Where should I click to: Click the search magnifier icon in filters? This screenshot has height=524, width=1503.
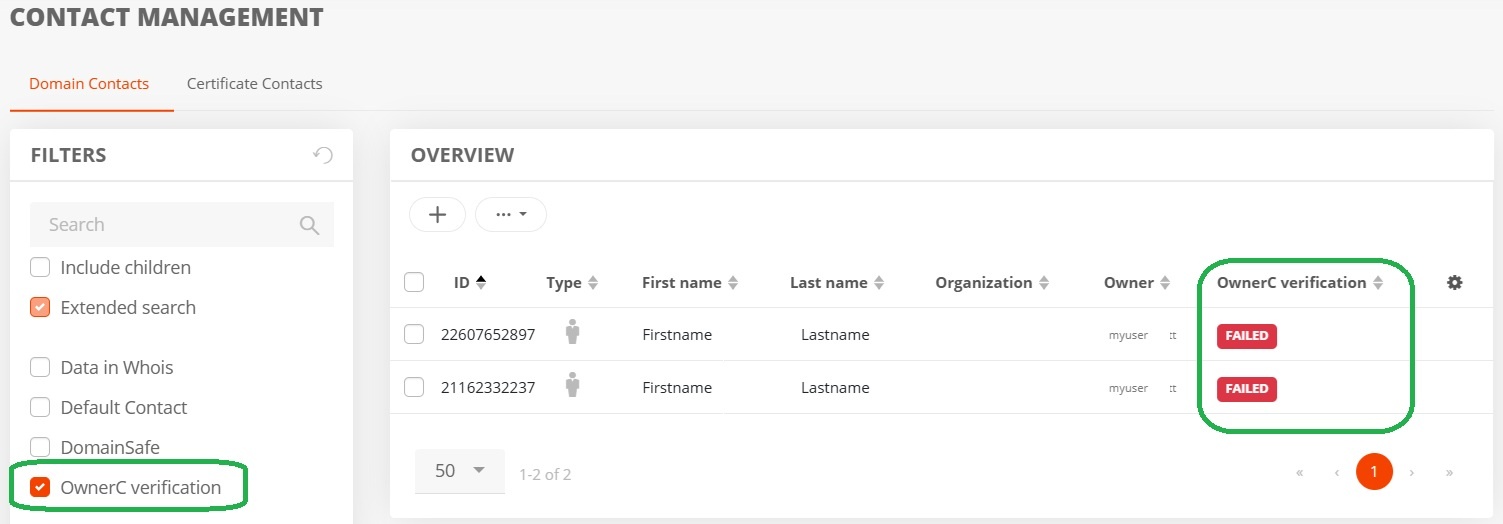tap(310, 225)
